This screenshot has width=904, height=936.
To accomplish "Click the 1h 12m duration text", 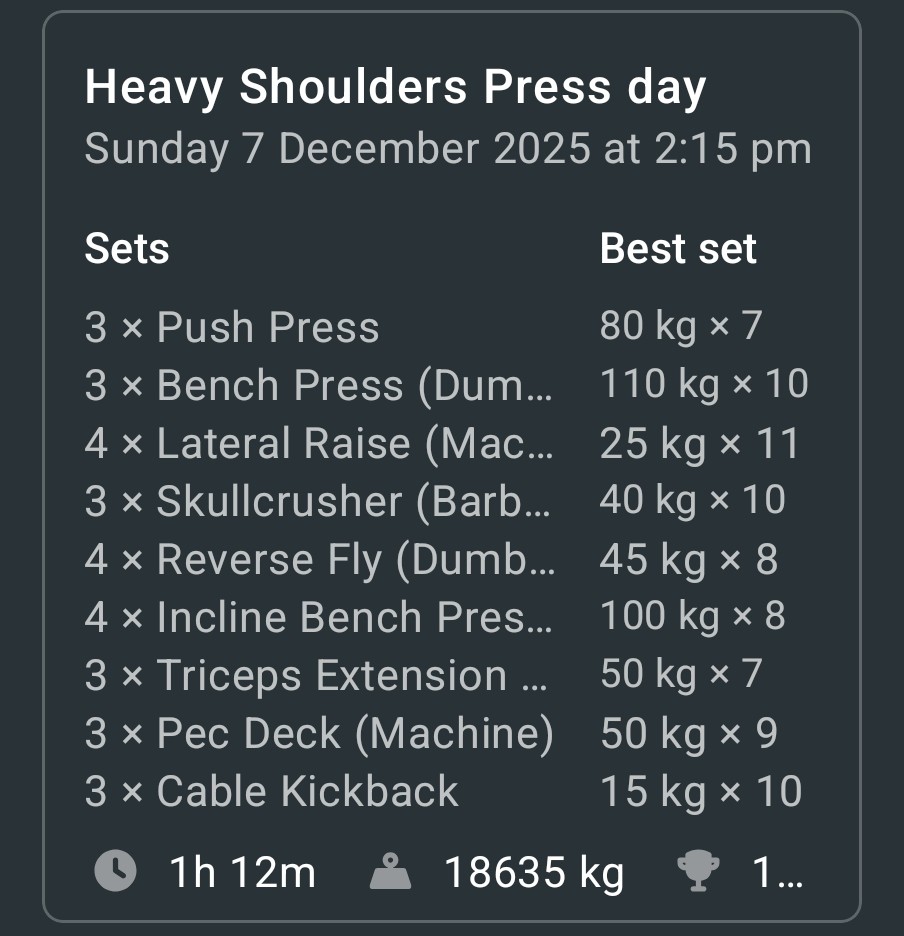I will click(242, 873).
